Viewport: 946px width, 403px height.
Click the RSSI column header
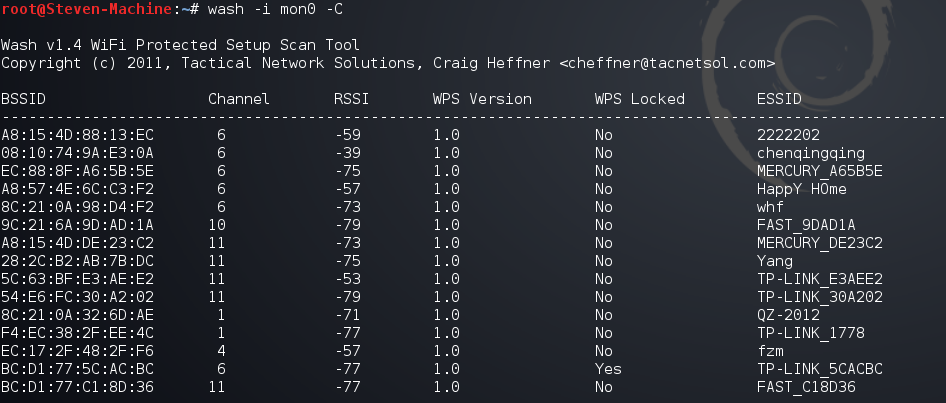click(352, 99)
